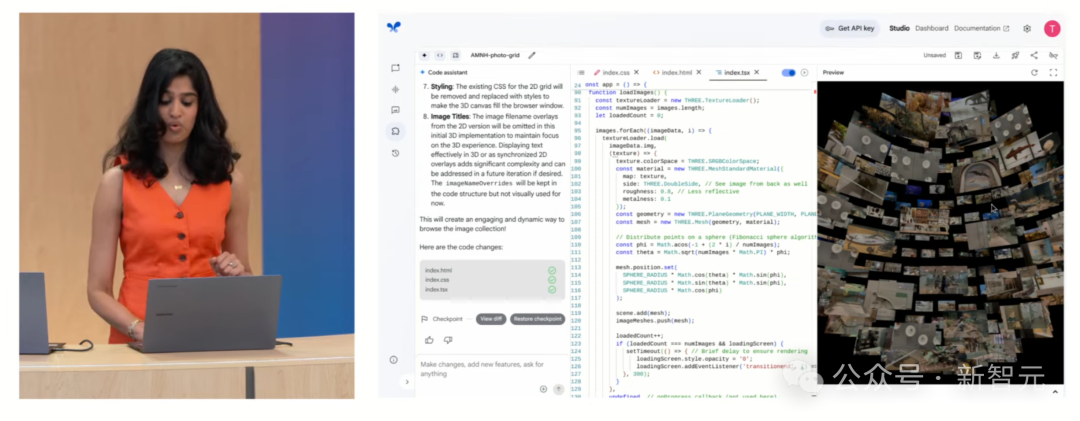Click the View diff button
Screen dimensions: 1080x421
coord(490,319)
